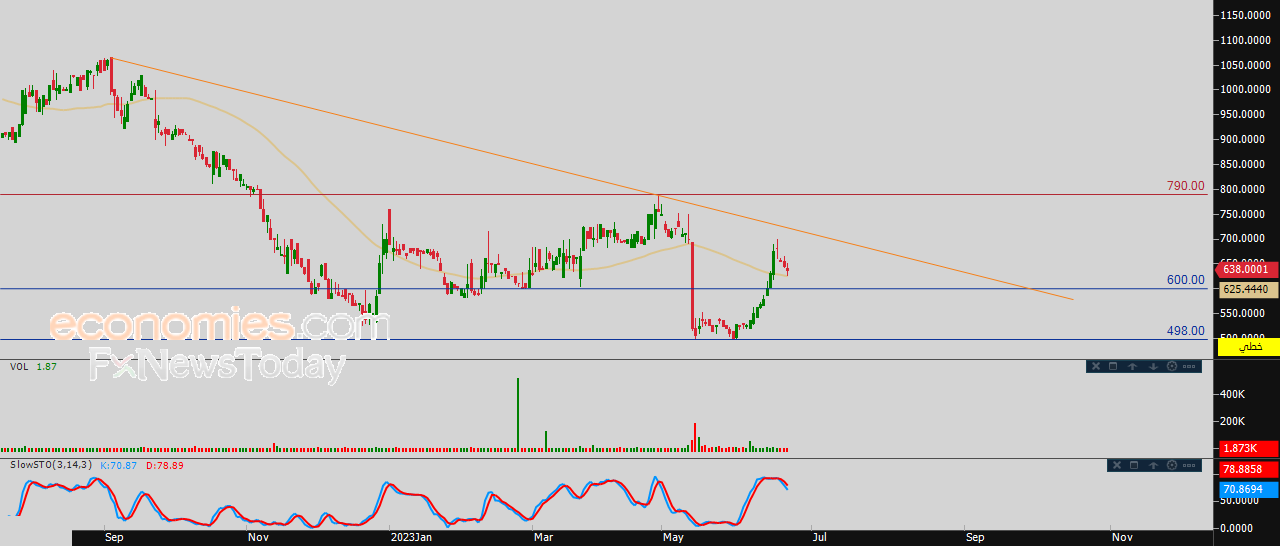Image resolution: width=1280 pixels, height=546 pixels.
Task: Select the yellow scale-type label on price axis
Action: pos(1247,346)
